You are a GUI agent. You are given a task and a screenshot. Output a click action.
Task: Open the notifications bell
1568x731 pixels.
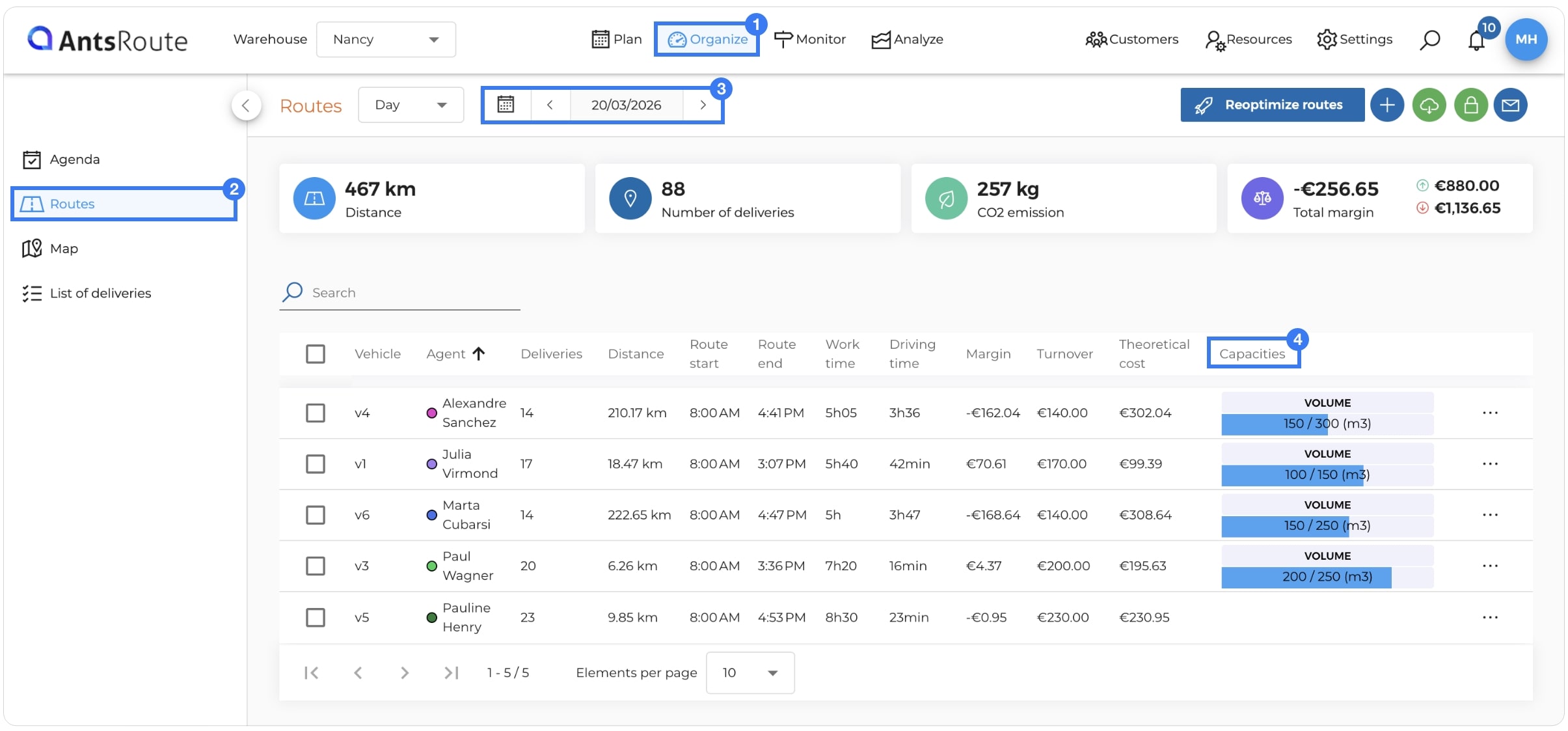[x=1476, y=40]
